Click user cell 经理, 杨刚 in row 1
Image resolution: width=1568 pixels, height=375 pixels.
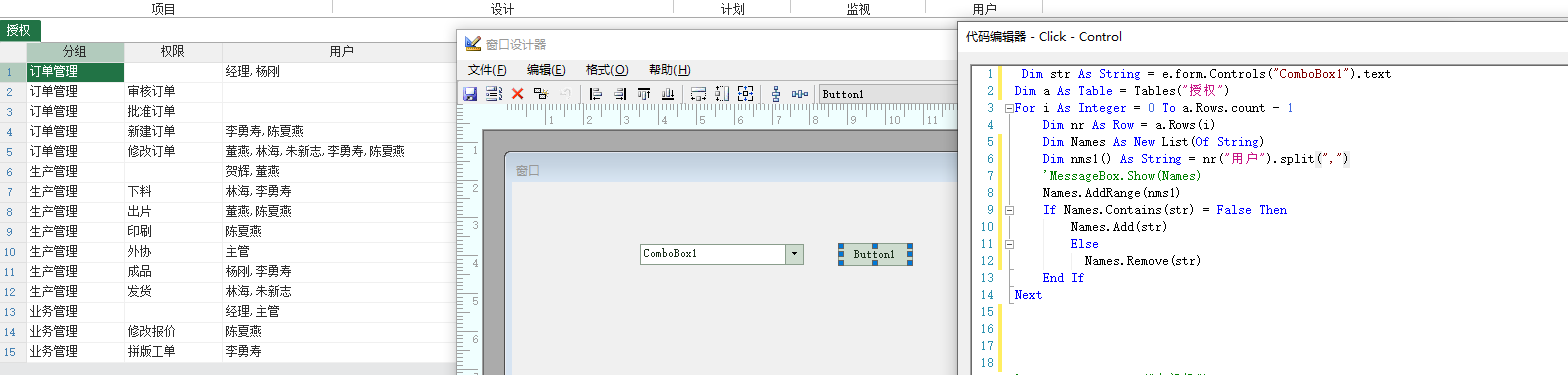tap(340, 71)
